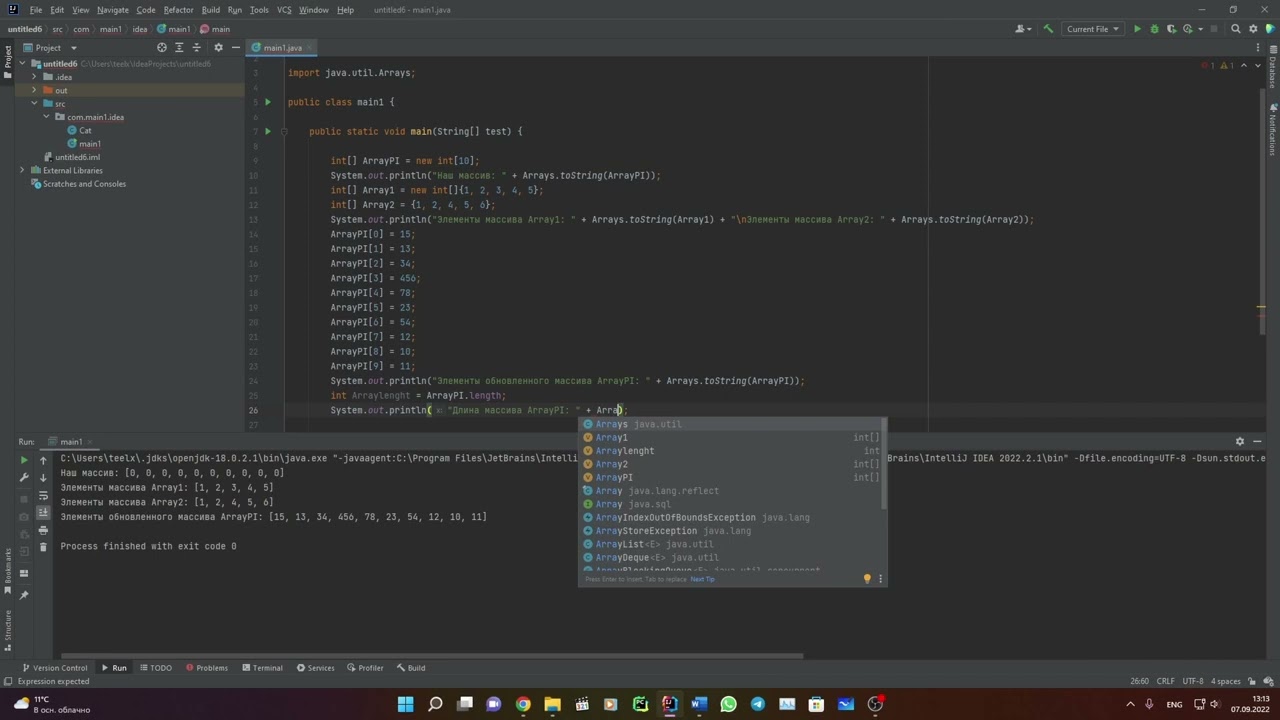The height and width of the screenshot is (720, 1280).
Task: Click the UTF-8 encoding in status bar
Action: [1194, 681]
